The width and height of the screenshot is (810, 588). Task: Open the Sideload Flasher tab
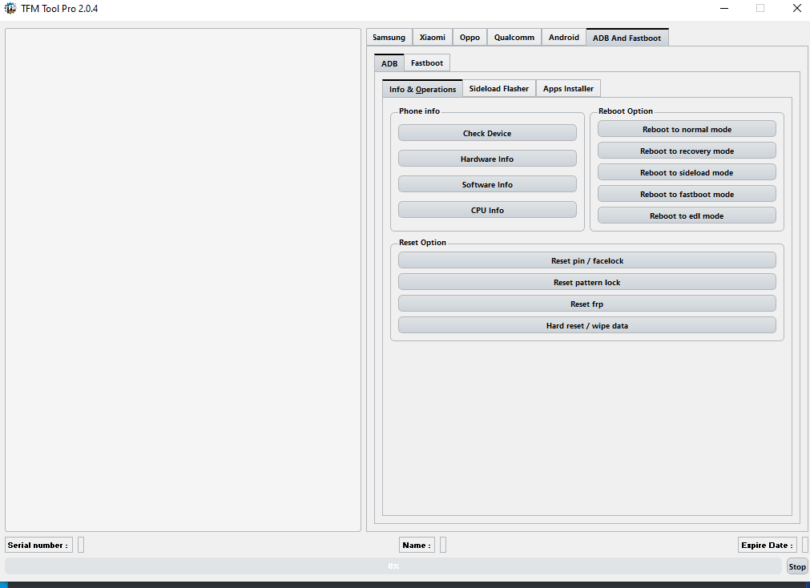pyautogui.click(x=499, y=88)
